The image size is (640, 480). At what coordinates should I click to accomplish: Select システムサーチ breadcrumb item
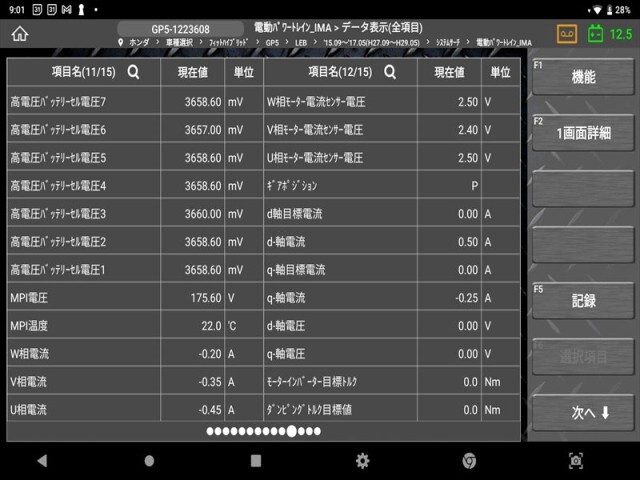pyautogui.click(x=448, y=42)
